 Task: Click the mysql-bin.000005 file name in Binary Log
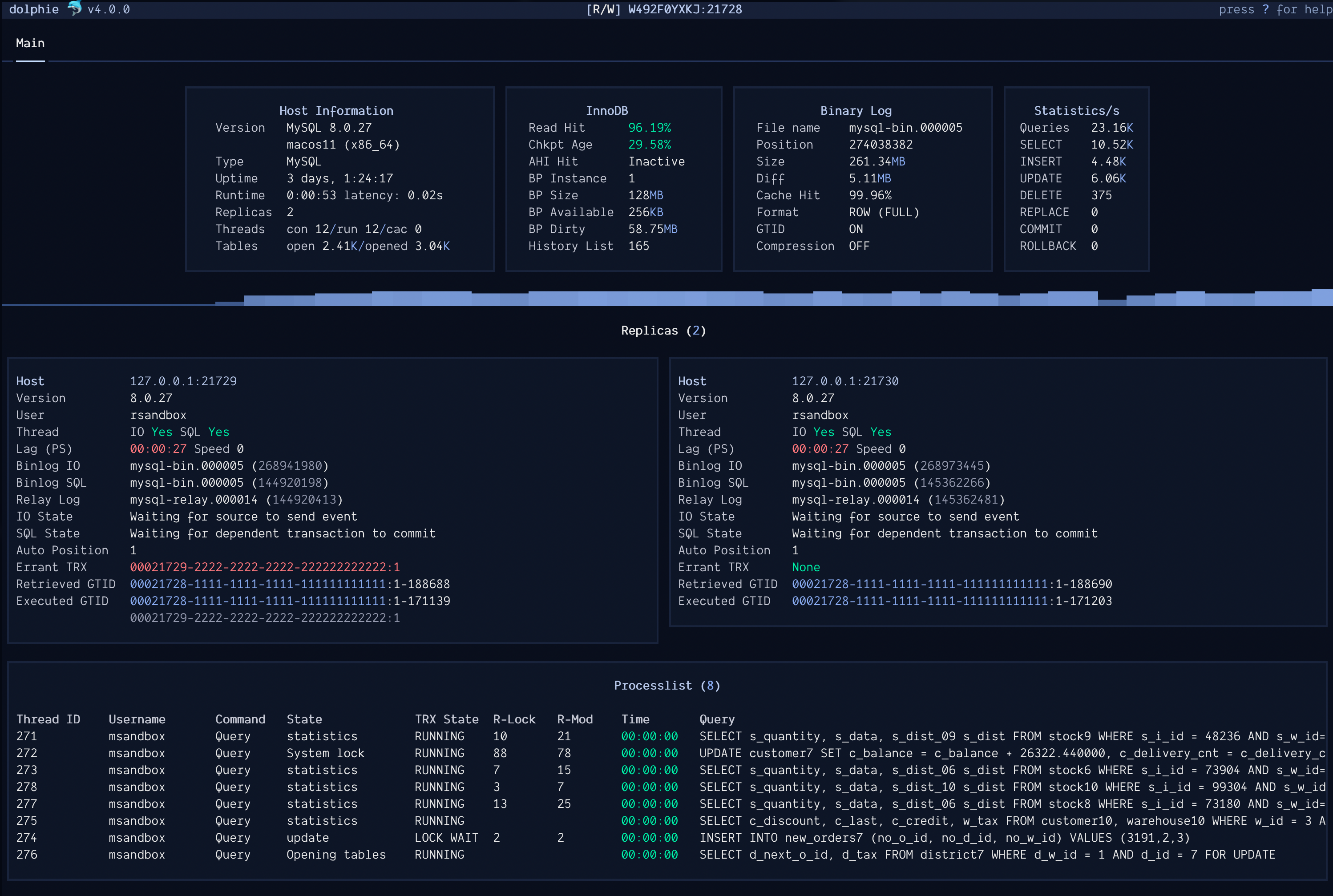tap(906, 127)
